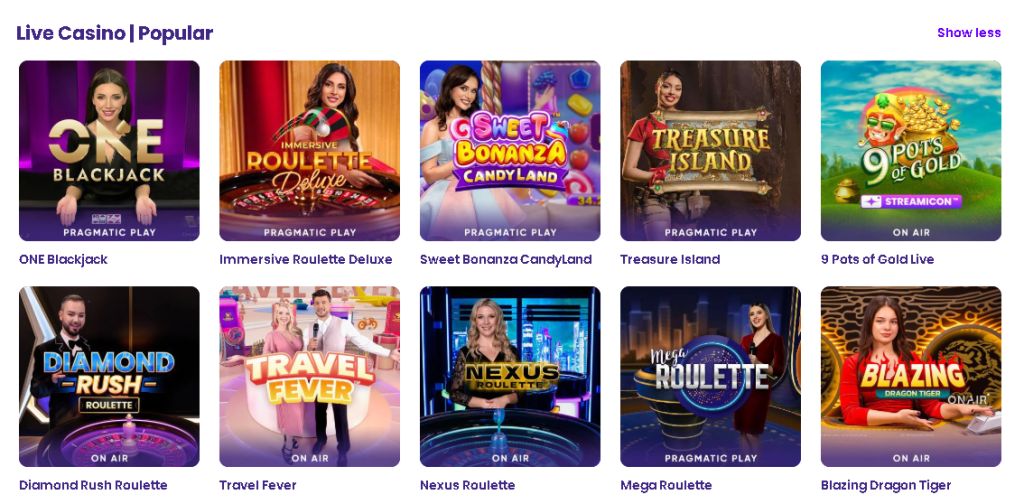Open Sweet Bonanza CandyLand game tile

[x=510, y=150]
